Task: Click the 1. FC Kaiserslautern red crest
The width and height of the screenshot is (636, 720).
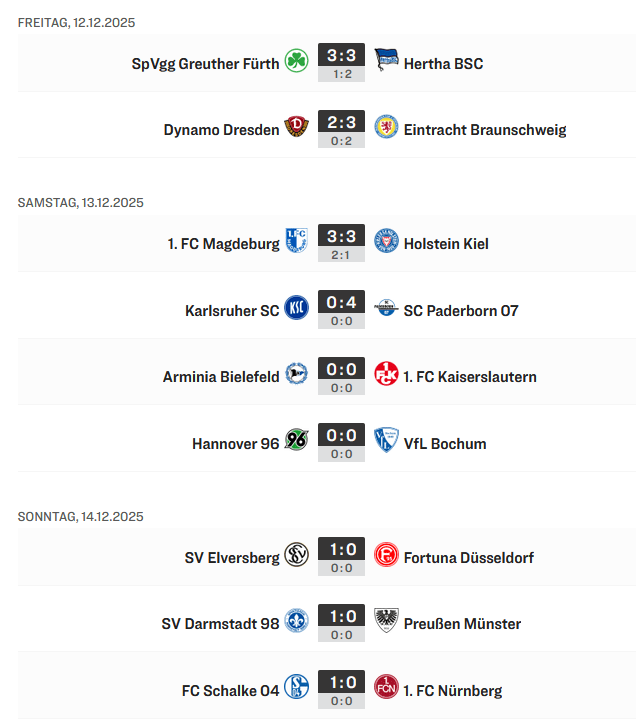Action: click(386, 376)
